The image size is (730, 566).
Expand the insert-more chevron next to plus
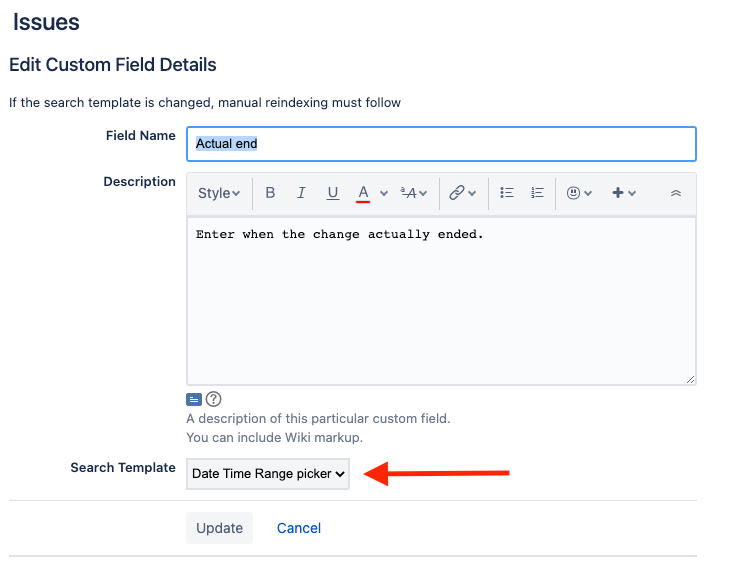click(x=632, y=193)
